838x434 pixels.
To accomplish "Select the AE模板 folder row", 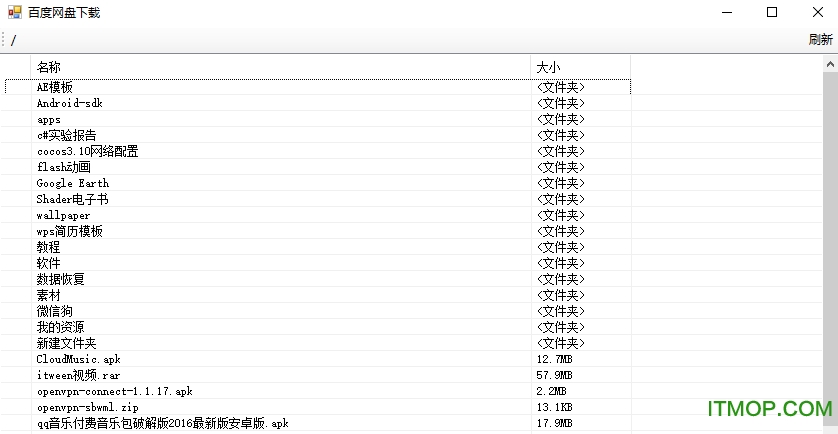I will click(x=318, y=87).
